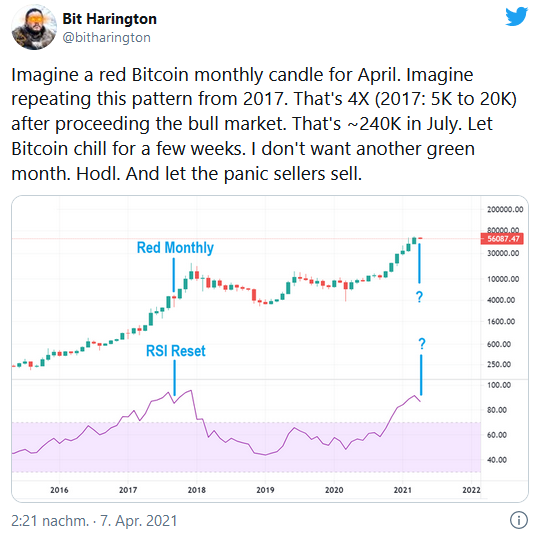Image resolution: width=538 pixels, height=536 pixels.
Task: Open Bit Harington's profile picture
Action: pos(34,27)
